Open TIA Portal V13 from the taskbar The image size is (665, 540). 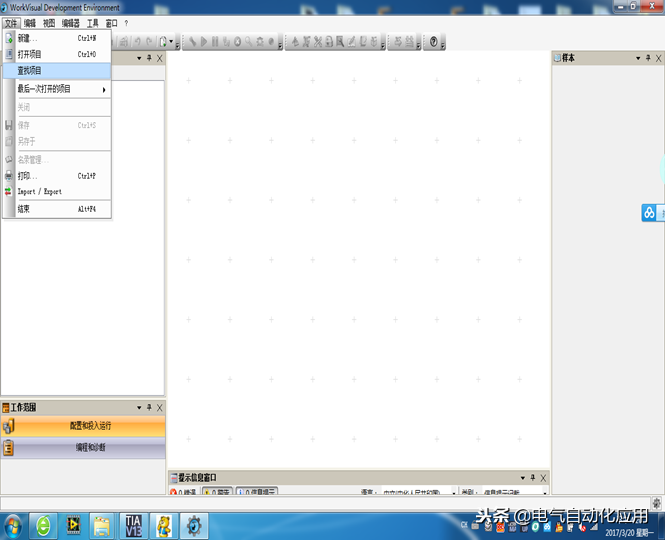point(131,525)
